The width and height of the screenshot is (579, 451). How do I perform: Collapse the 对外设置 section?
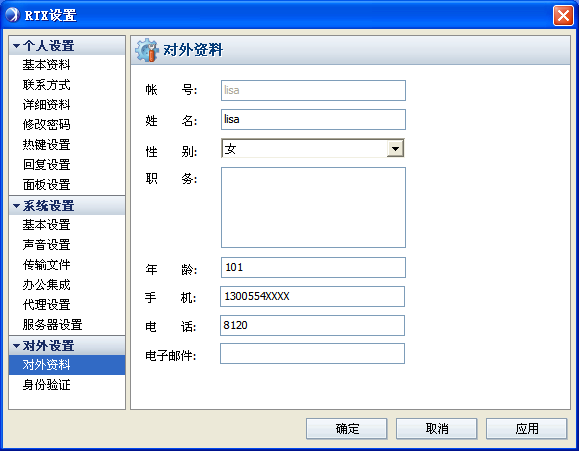click(x=16, y=346)
